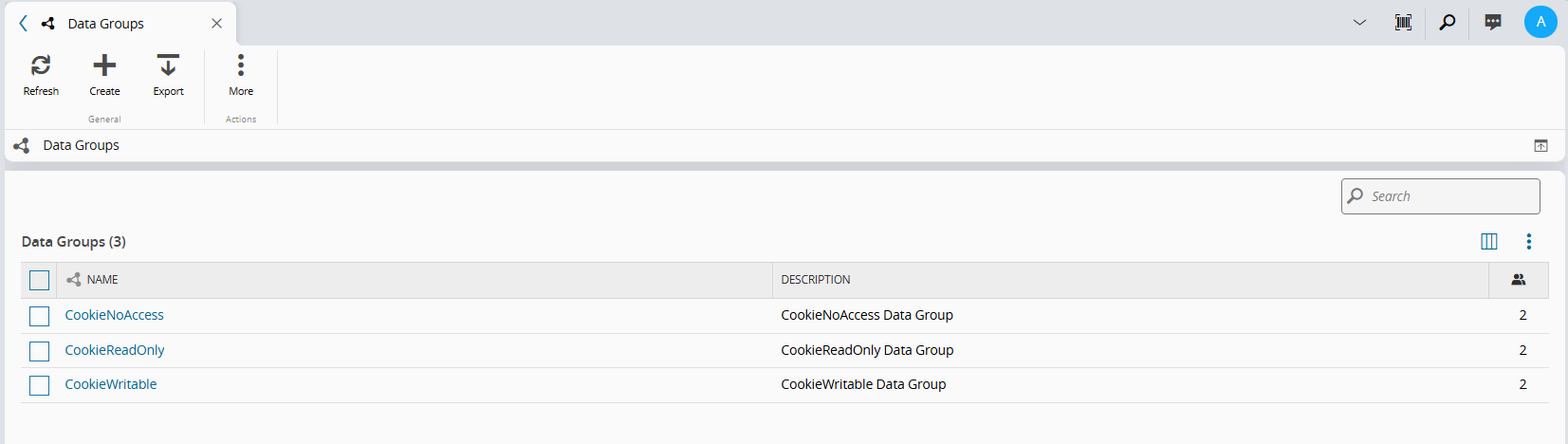Viewport: 1568px width, 444px height.
Task: Tick the CookieWritable row checkbox
Action: tap(39, 385)
